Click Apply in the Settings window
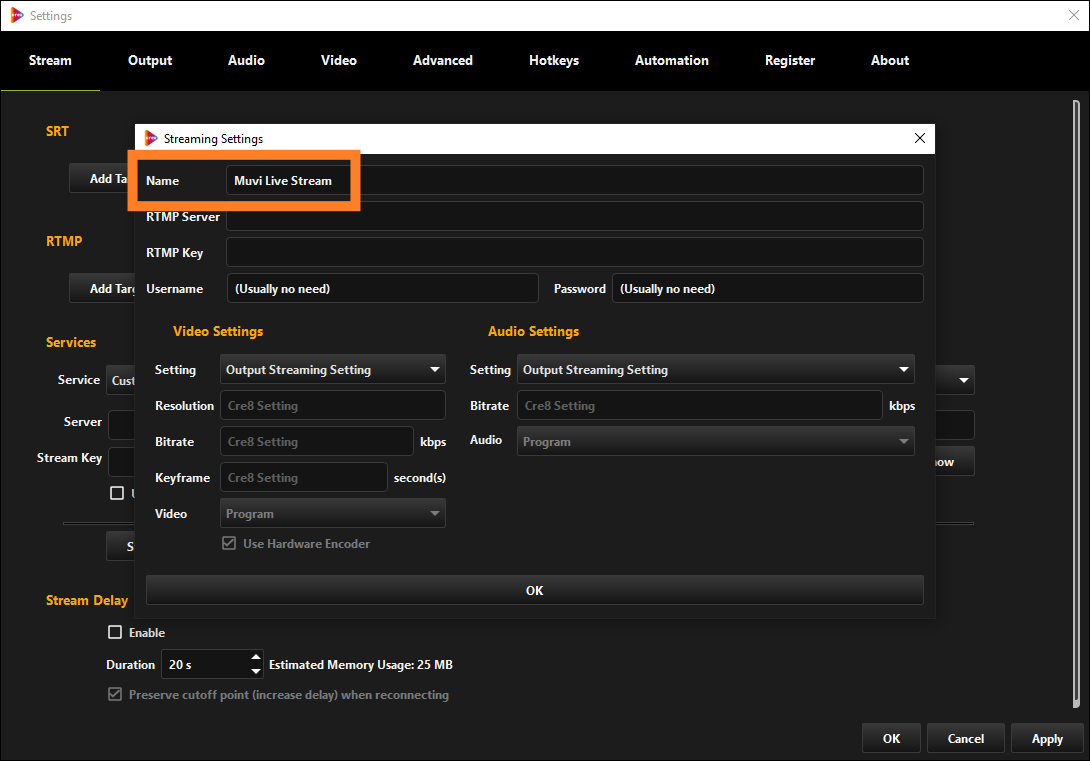Image resolution: width=1090 pixels, height=761 pixels. (x=1047, y=738)
